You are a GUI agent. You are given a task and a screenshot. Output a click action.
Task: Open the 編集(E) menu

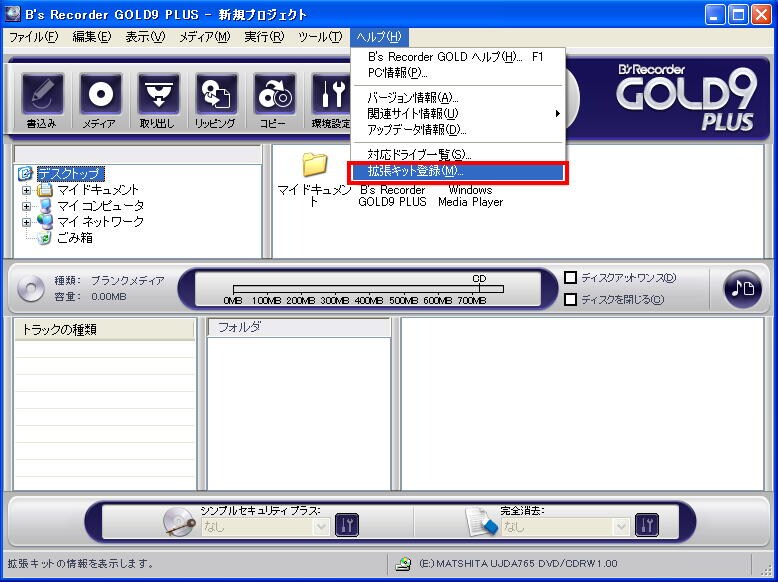92,37
